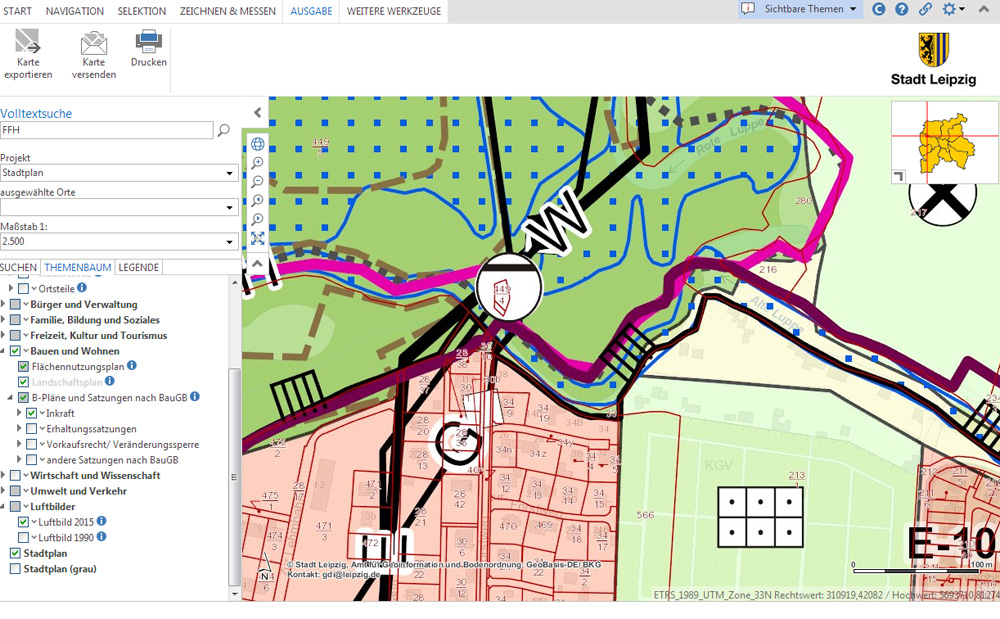1000x619 pixels.
Task: Switch to the LEGENDE tab
Action: tap(138, 268)
